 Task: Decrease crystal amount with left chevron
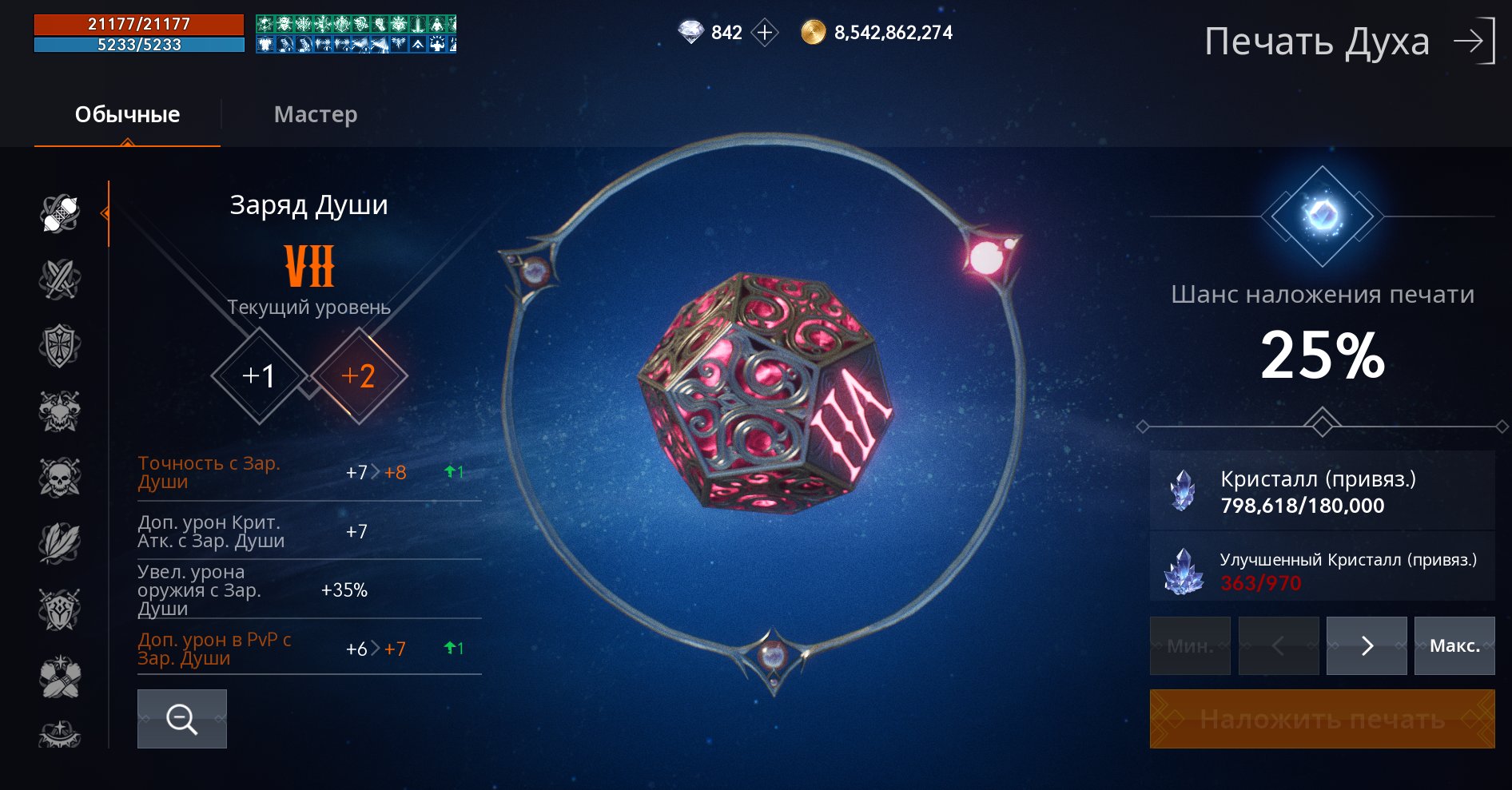coord(1279,645)
